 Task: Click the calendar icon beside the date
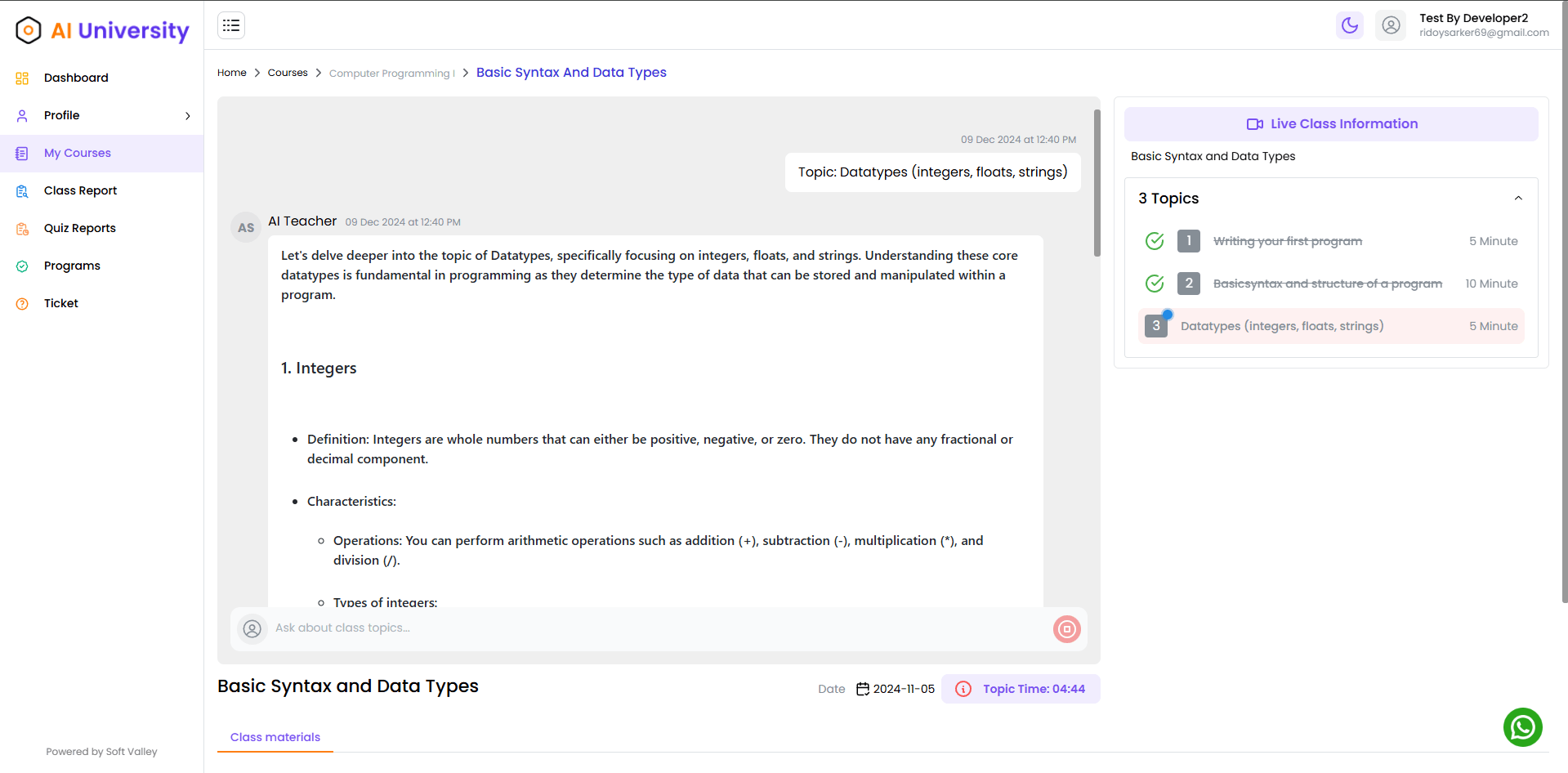(862, 689)
